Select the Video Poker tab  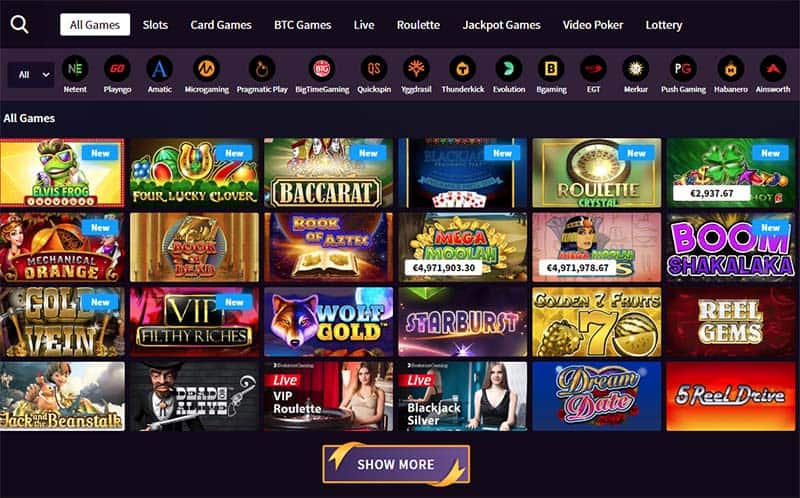593,24
